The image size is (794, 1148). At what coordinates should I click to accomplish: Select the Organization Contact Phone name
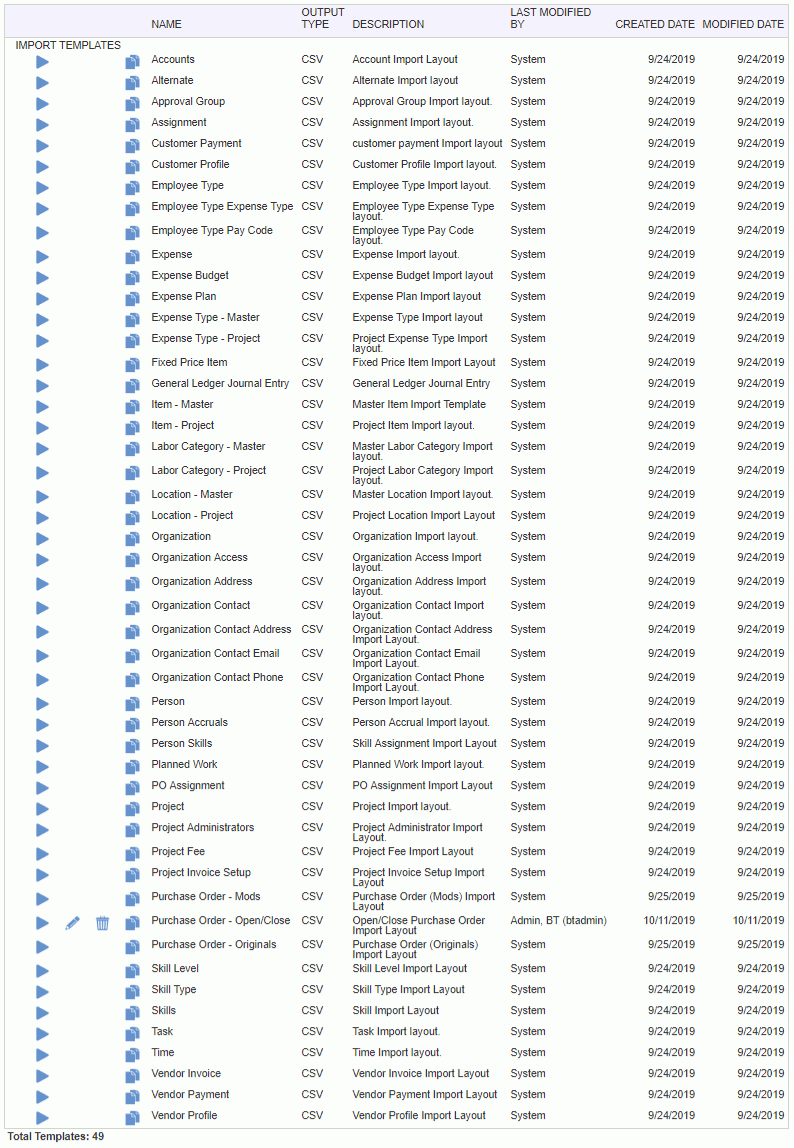click(x=217, y=677)
